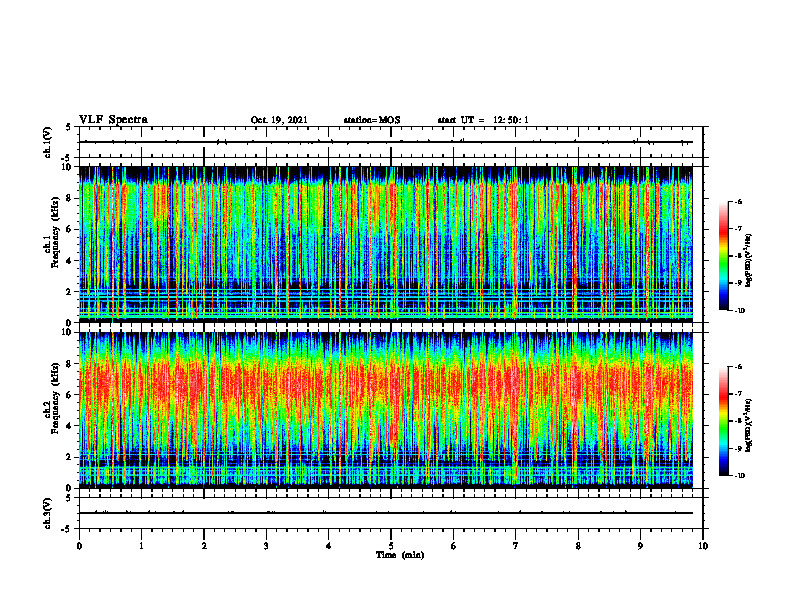Click the ch.2 "Frequency (kHz)" axis label
The width and height of the screenshot is (792, 612).
pos(56,397)
